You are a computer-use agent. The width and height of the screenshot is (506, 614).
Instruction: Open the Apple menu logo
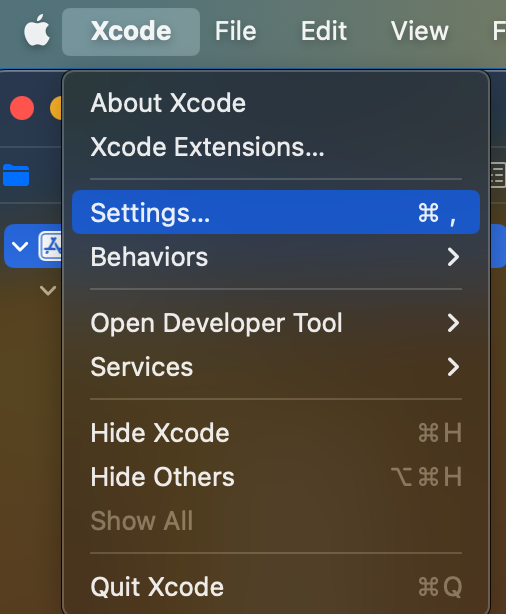click(x=37, y=30)
